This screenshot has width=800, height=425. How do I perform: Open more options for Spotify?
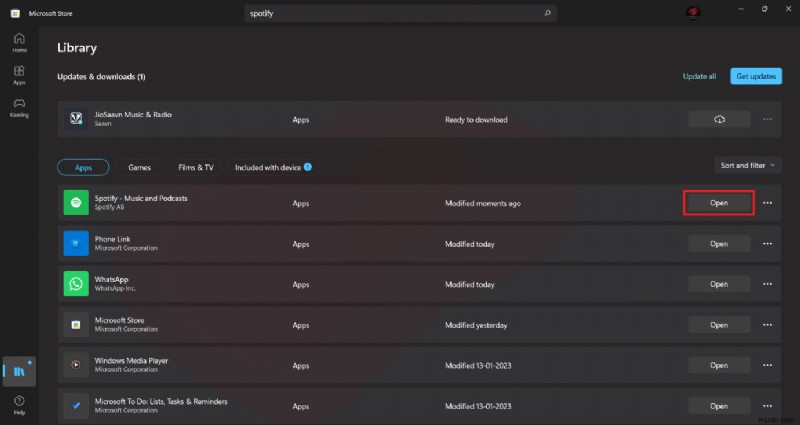click(767, 203)
